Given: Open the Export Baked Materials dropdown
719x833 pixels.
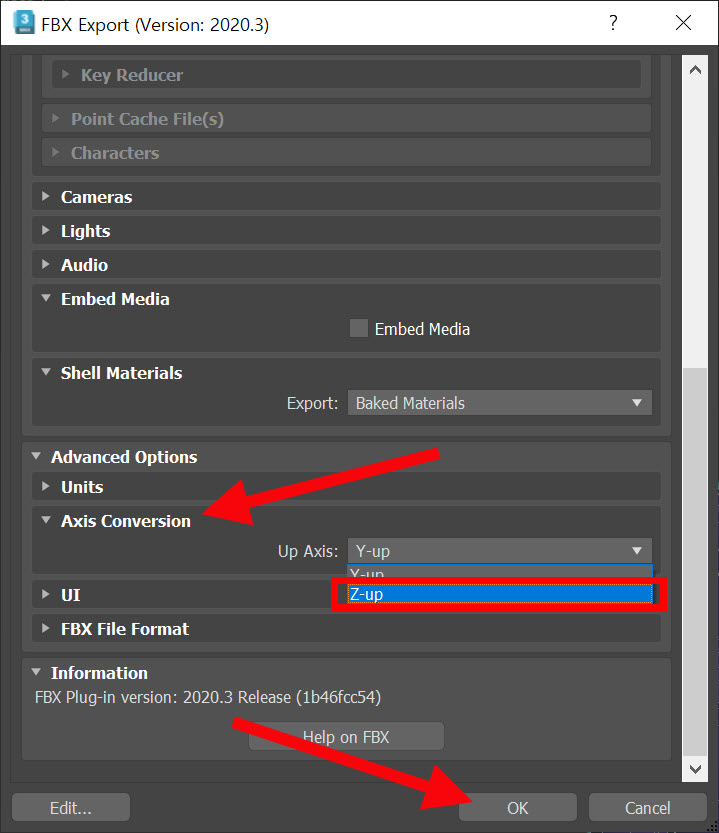Looking at the screenshot, I should point(500,403).
